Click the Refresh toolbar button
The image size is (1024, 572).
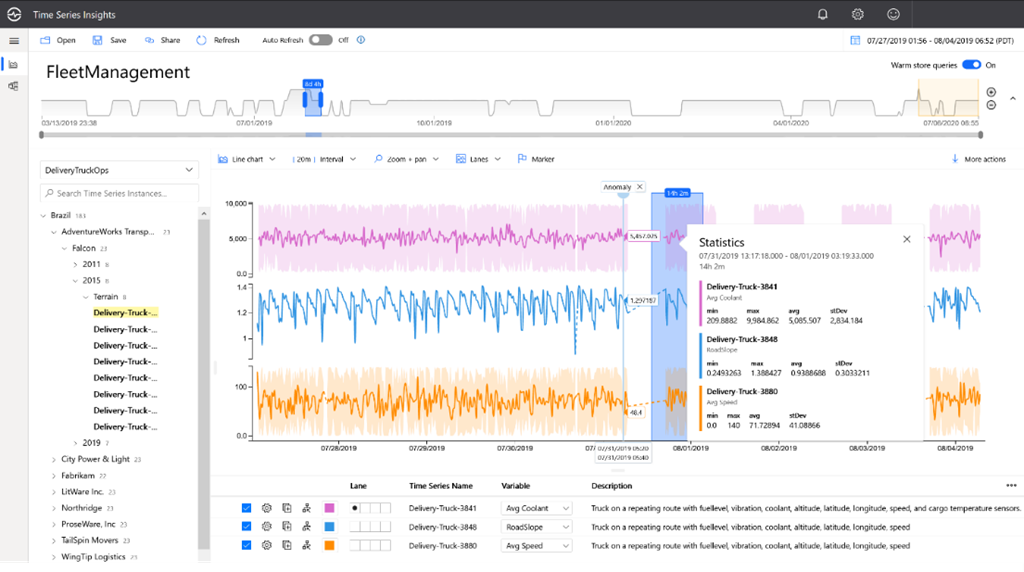coord(217,40)
